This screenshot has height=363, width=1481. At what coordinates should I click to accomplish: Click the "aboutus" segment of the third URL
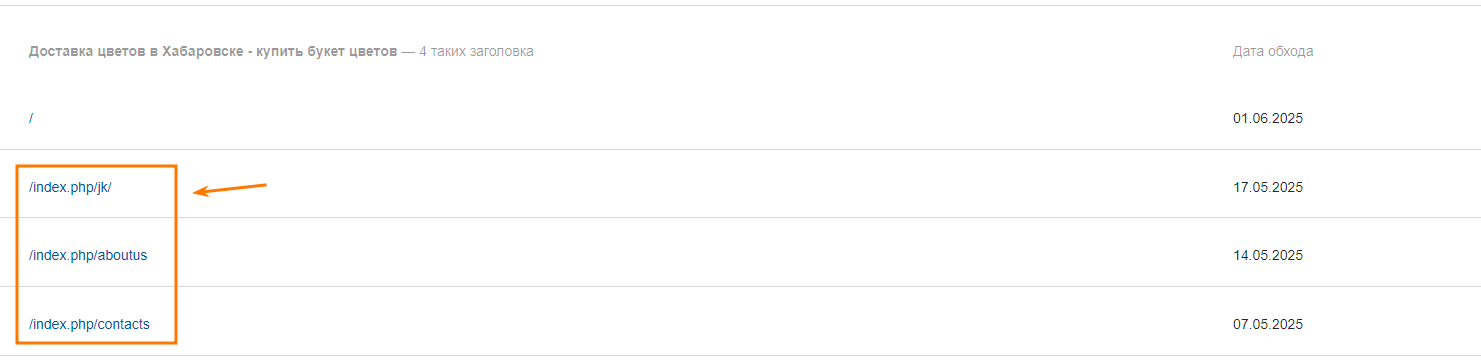122,255
